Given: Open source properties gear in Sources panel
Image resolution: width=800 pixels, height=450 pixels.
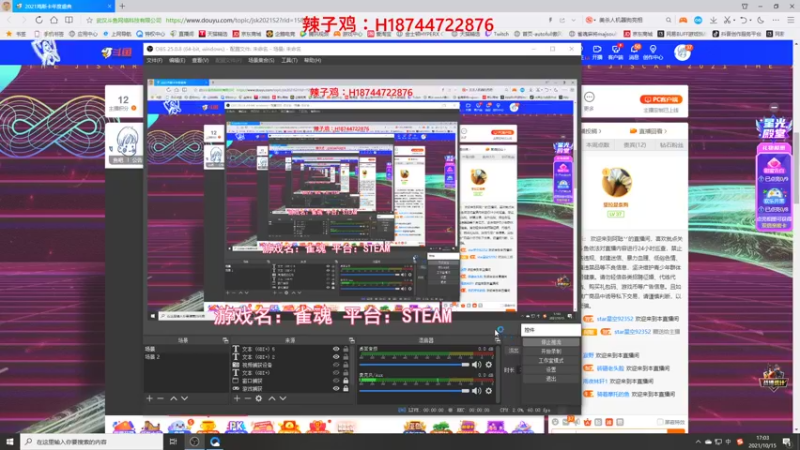Looking at the screenshot, I should click(259, 398).
